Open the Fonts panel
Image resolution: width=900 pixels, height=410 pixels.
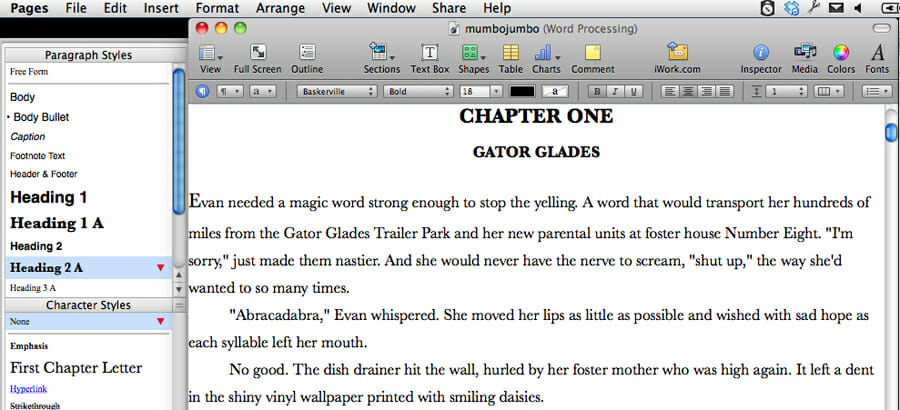coord(877,59)
